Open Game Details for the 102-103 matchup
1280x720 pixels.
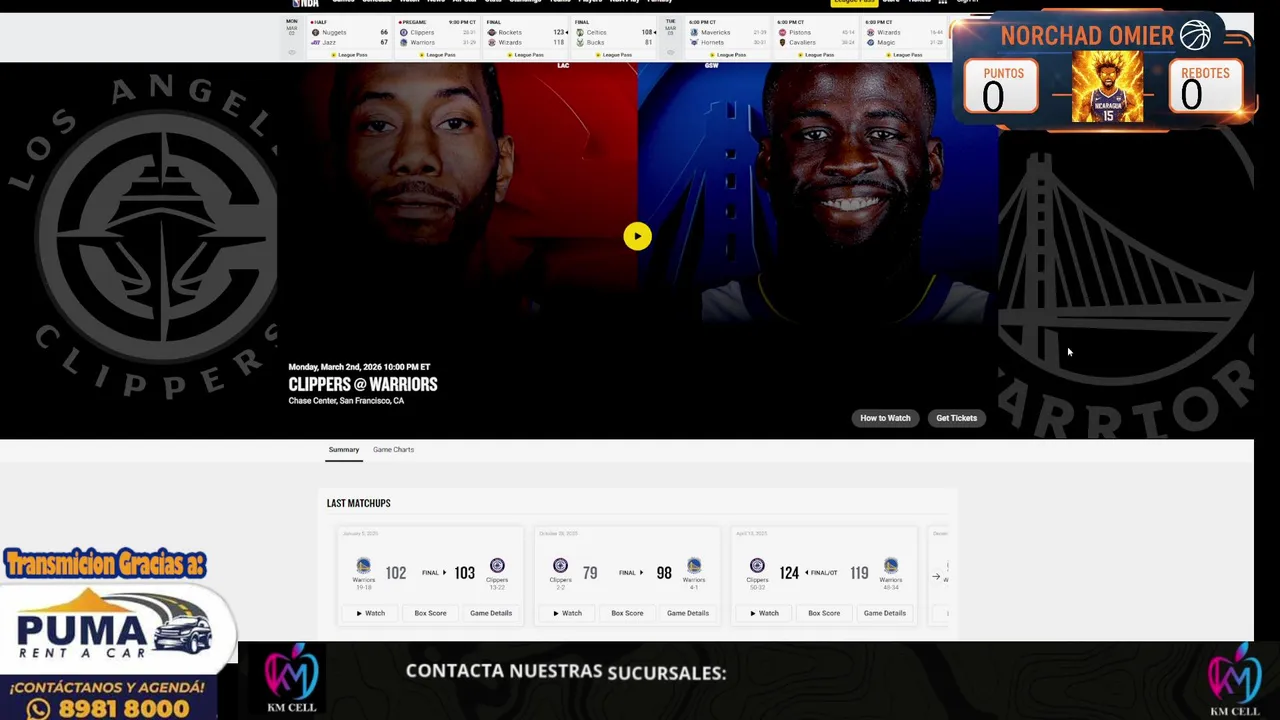[x=491, y=613]
